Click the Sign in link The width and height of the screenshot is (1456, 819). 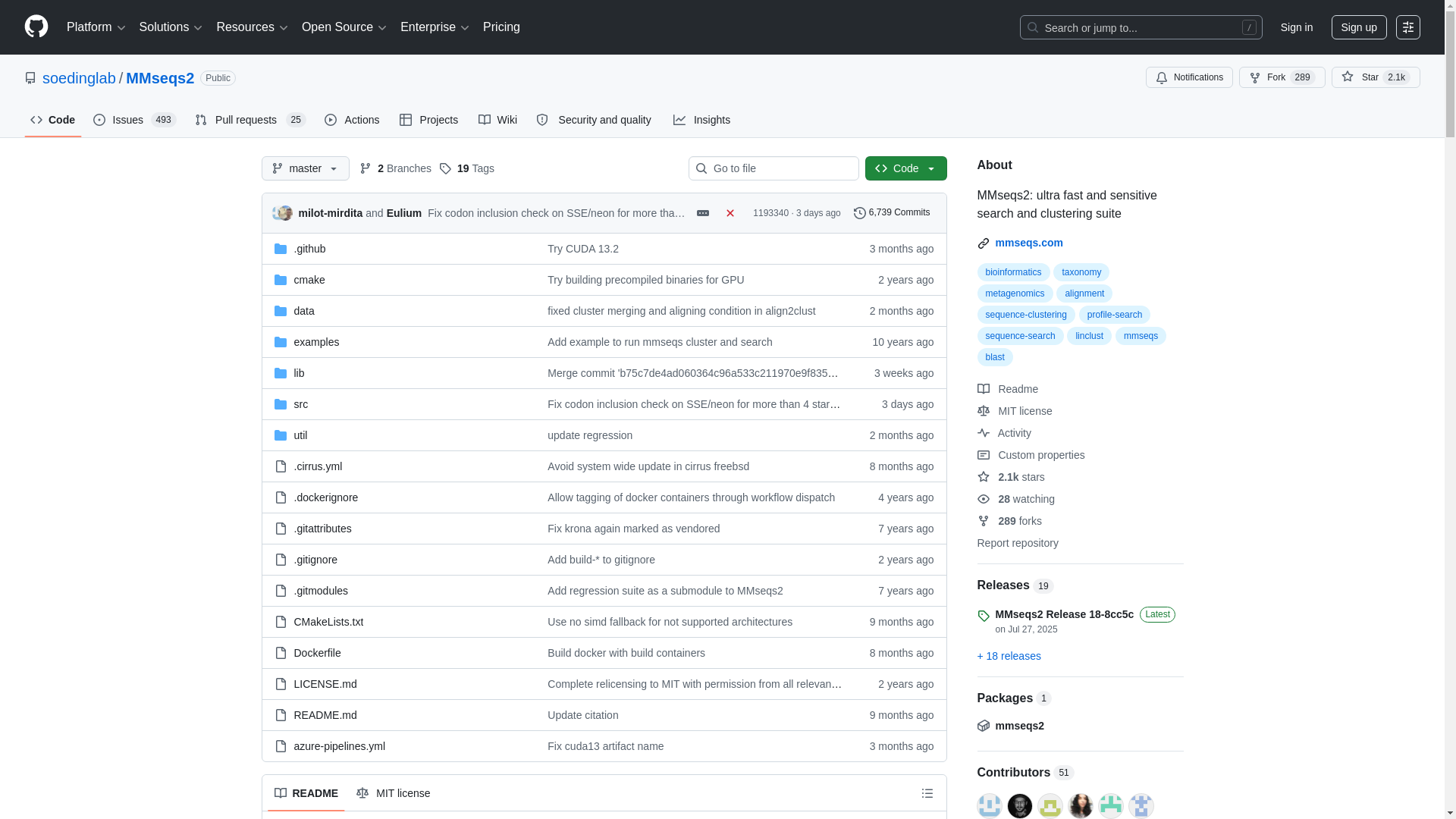(x=1297, y=27)
